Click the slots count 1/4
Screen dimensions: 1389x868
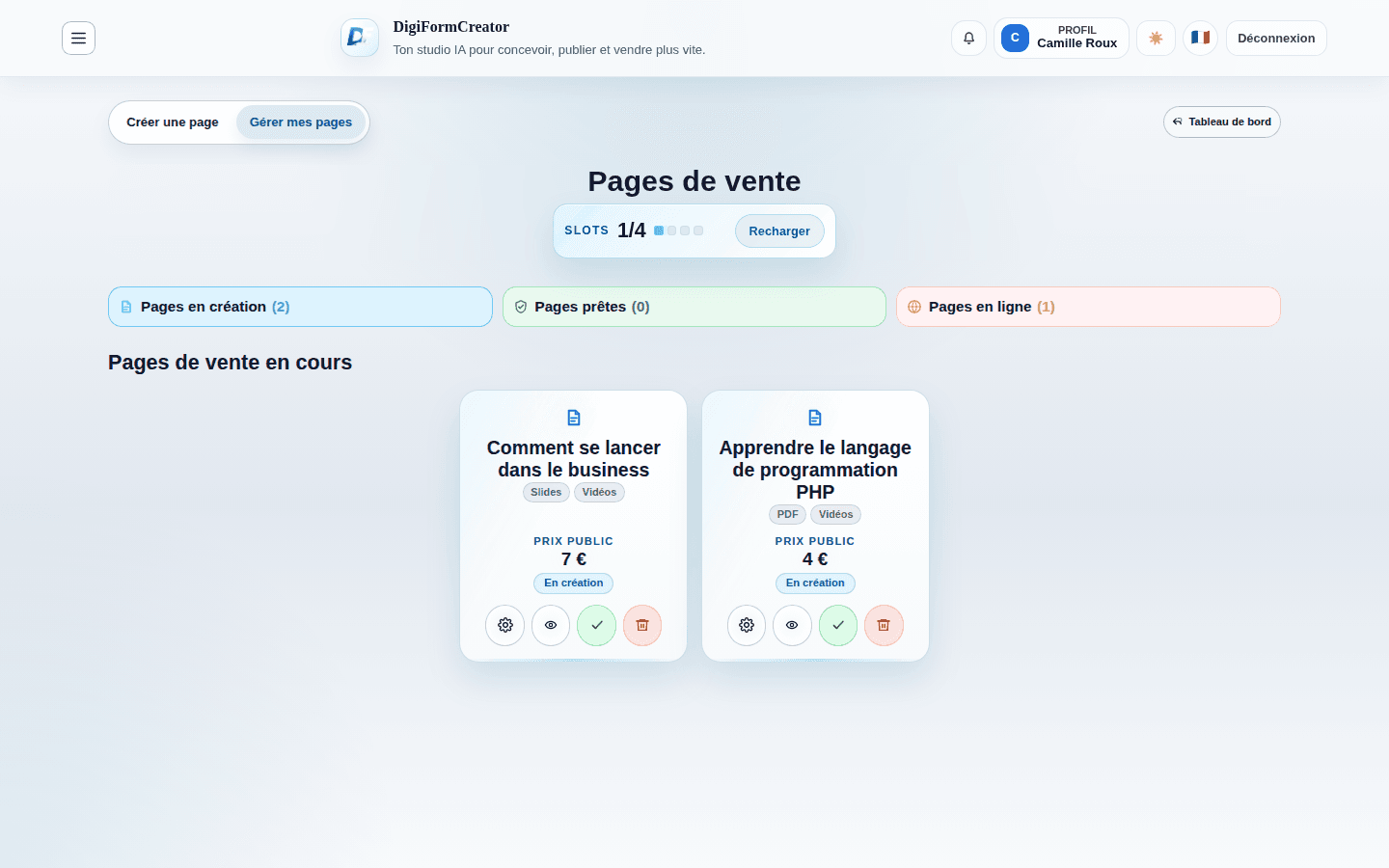coord(632,231)
